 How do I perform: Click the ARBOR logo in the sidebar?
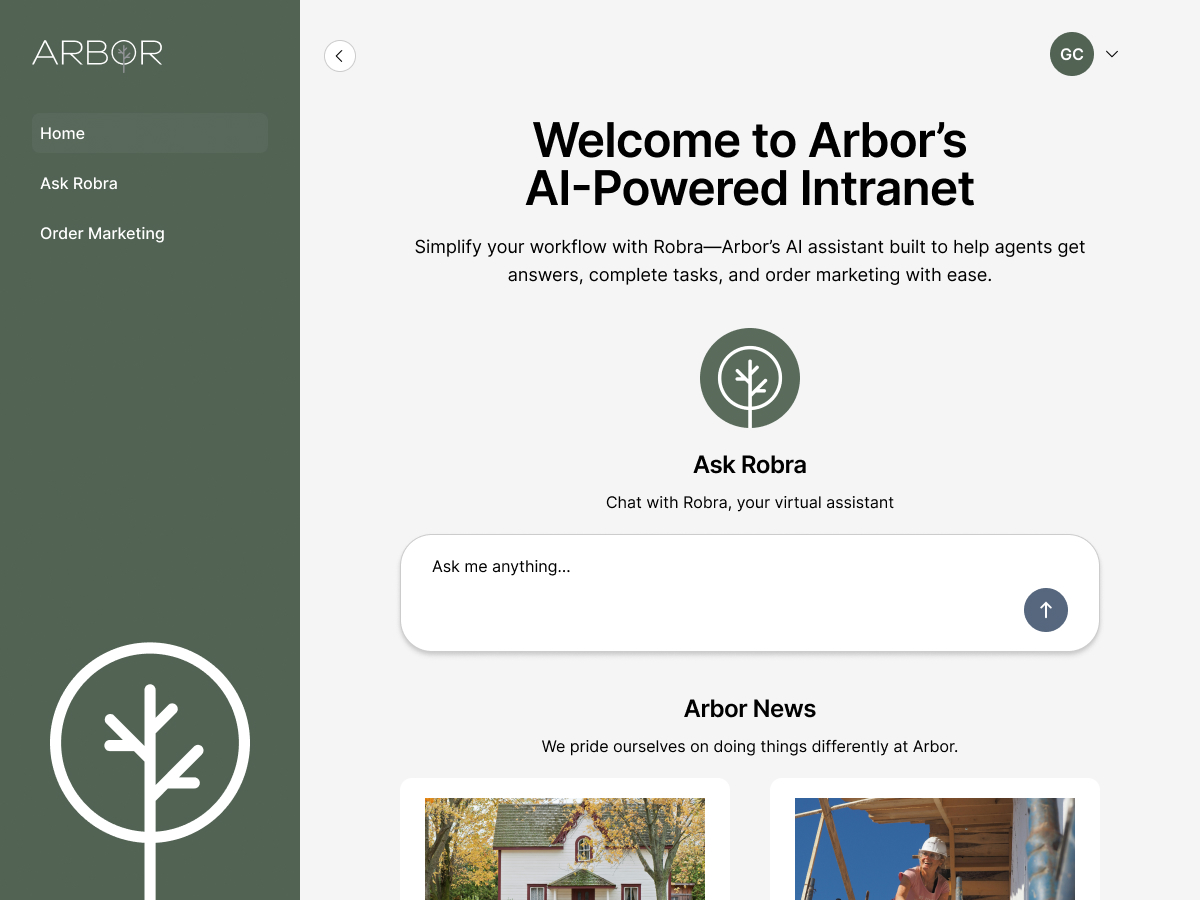point(97,53)
